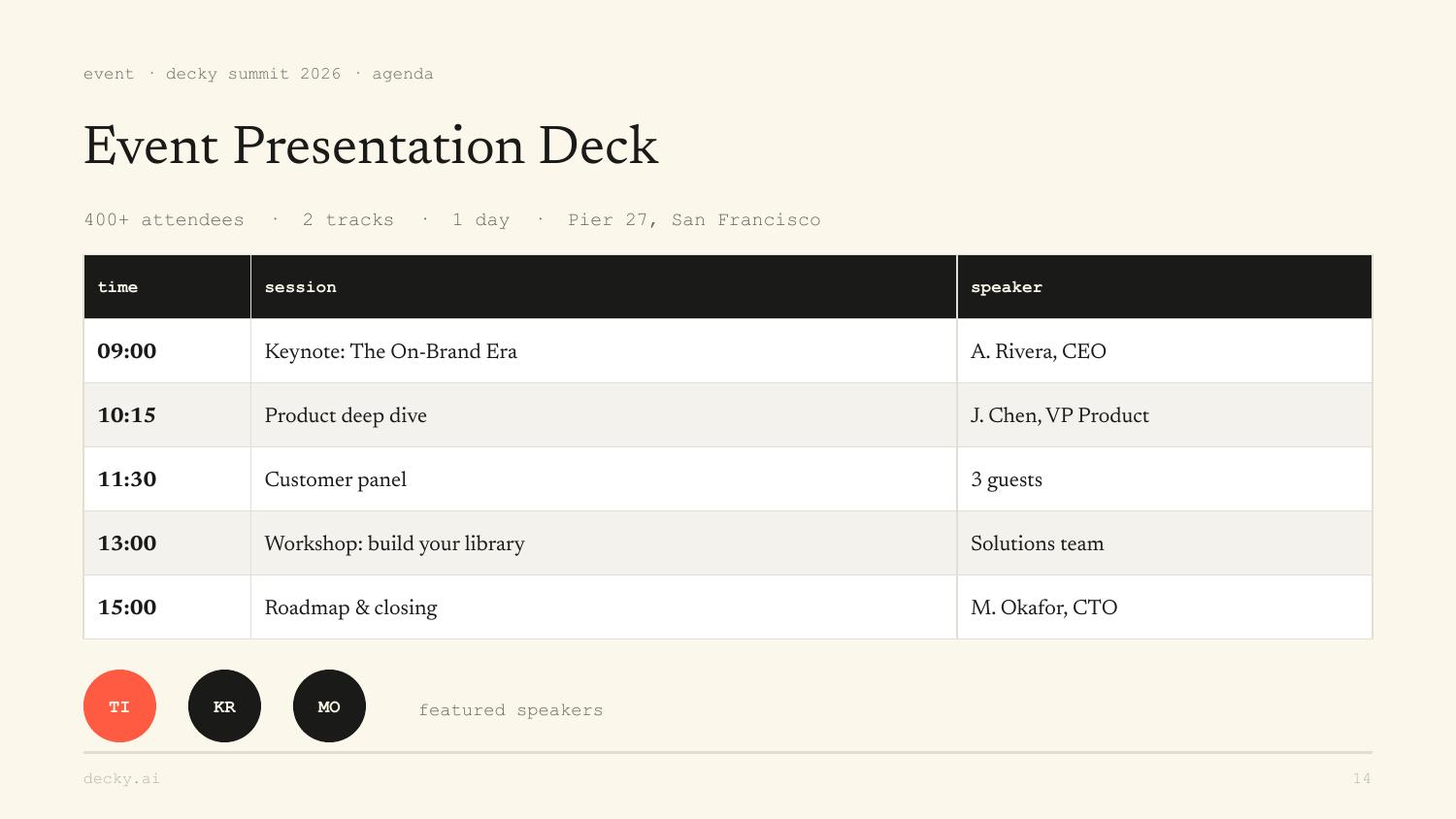Click the slide number 14
1456x819 pixels.
[x=1362, y=778]
